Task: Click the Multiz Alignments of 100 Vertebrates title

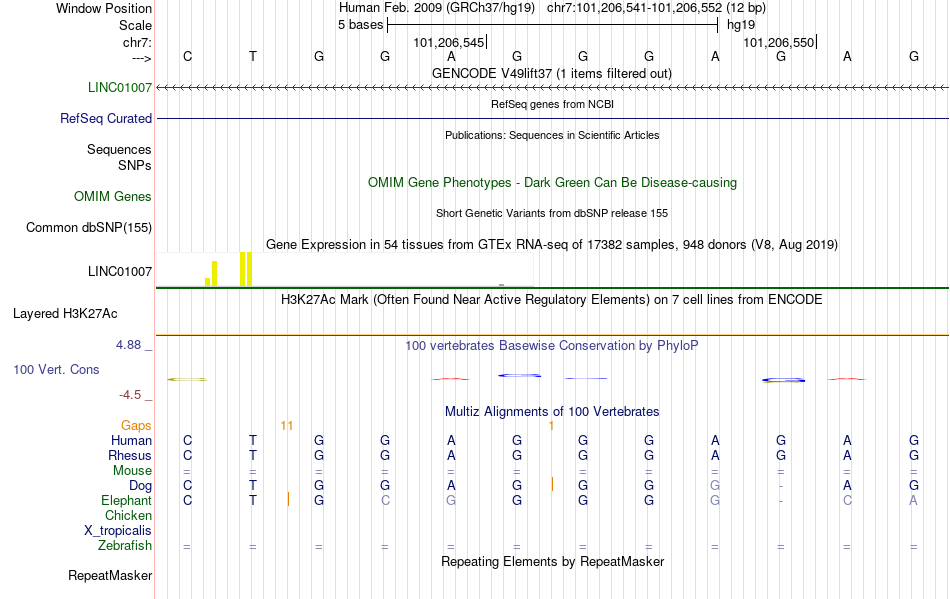Action: tap(552, 412)
